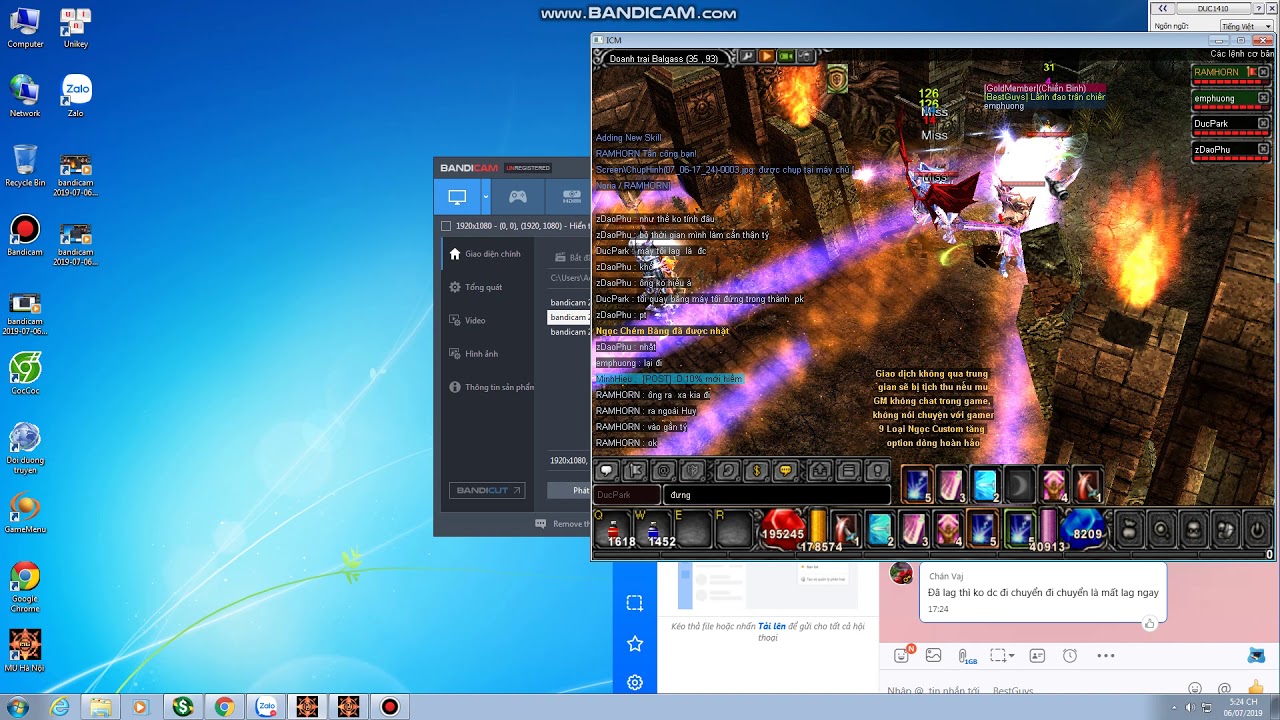Image resolution: width=1280 pixels, height=720 pixels.
Task: Open Google Chrome from taskbar
Action: tap(224, 707)
